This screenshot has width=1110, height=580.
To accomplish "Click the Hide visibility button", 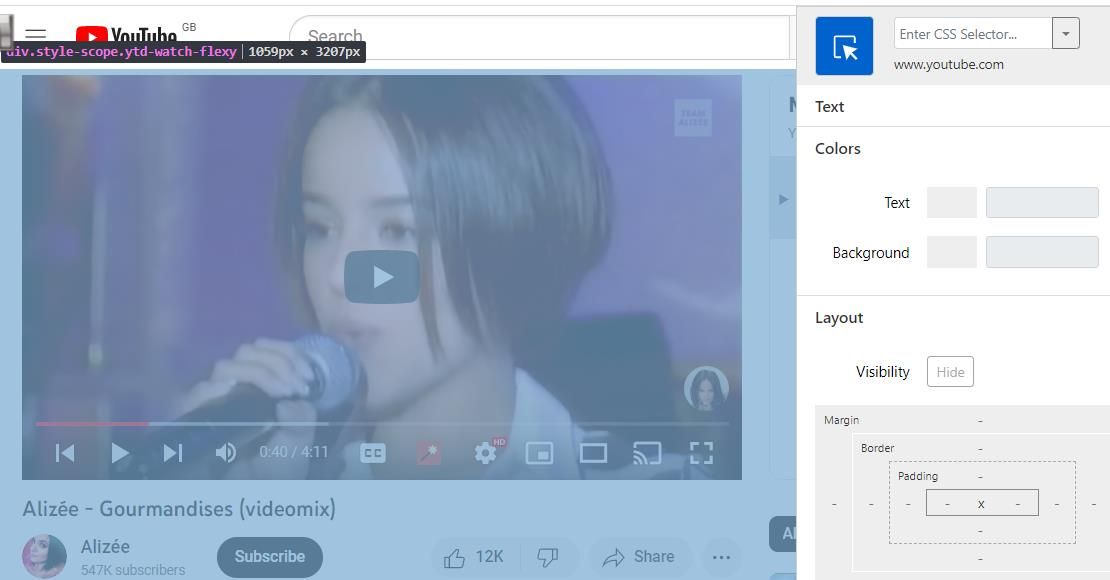I will 950,372.
